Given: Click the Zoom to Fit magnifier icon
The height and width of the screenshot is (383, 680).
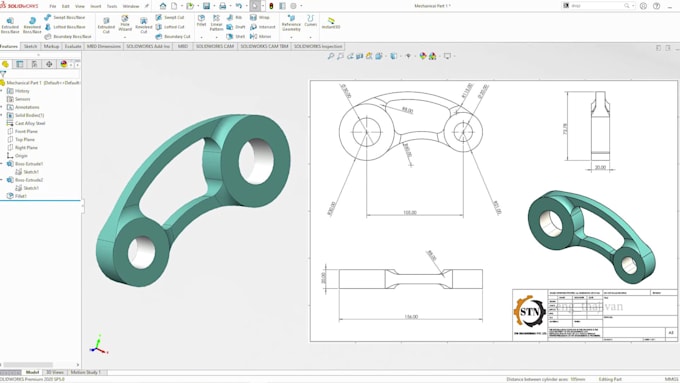Looking at the screenshot, I should click(x=330, y=56).
